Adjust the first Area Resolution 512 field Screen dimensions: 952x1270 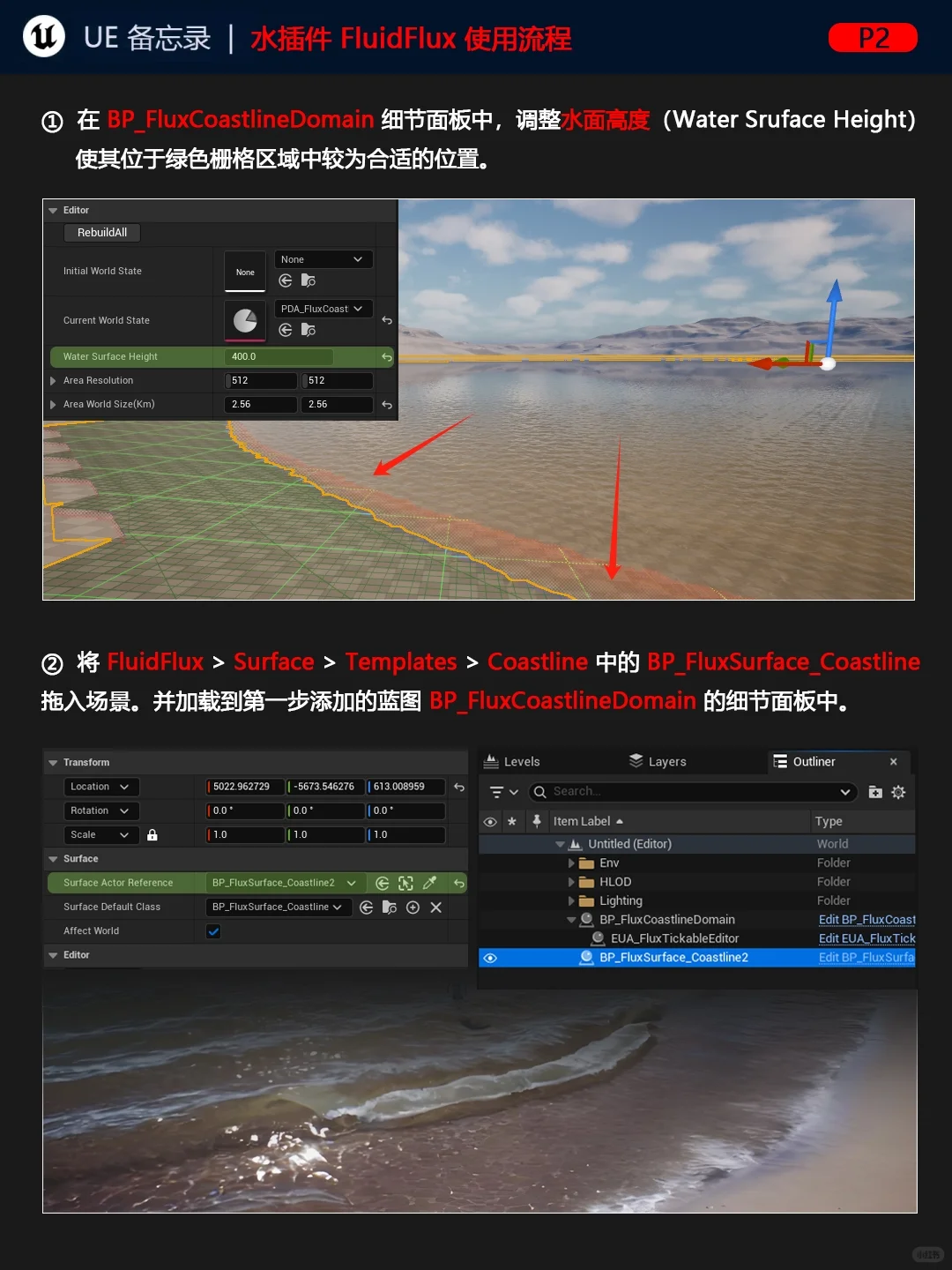coord(261,381)
